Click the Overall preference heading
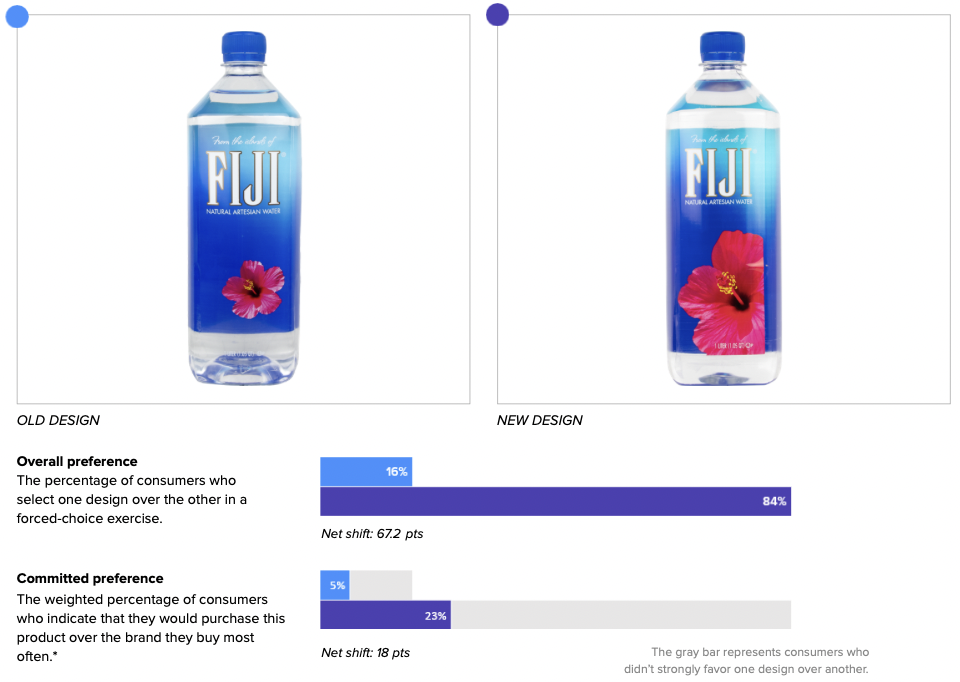960x682 pixels. (77, 462)
